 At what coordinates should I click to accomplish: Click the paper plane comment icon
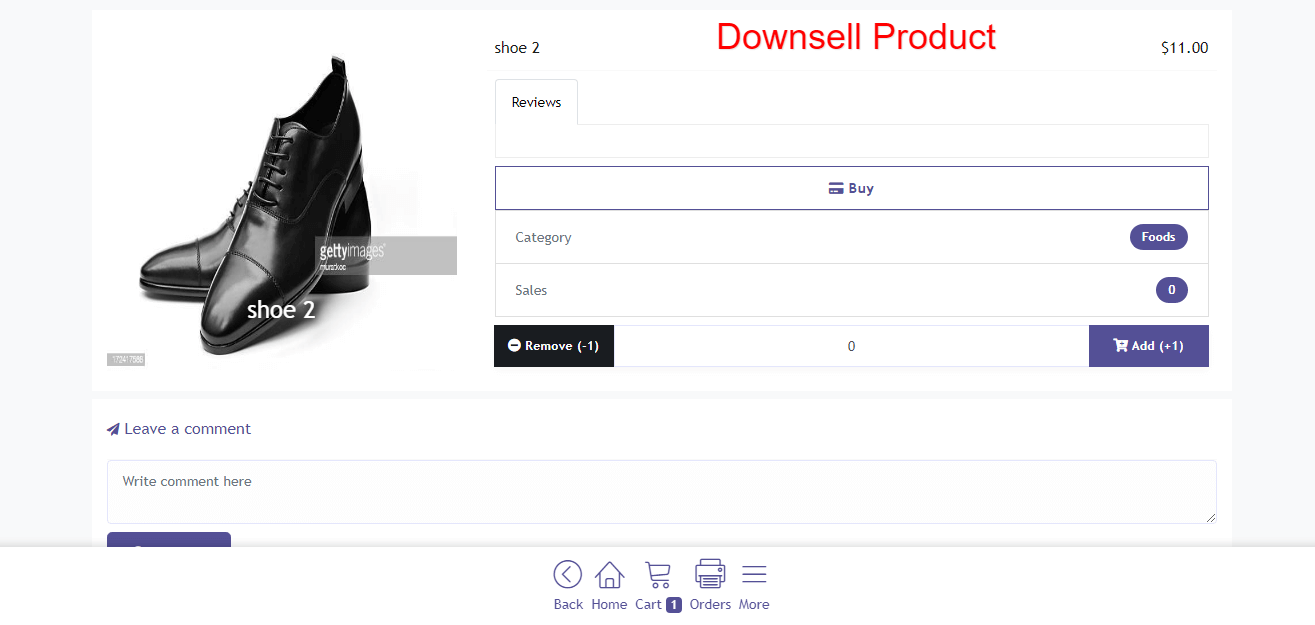click(x=114, y=429)
